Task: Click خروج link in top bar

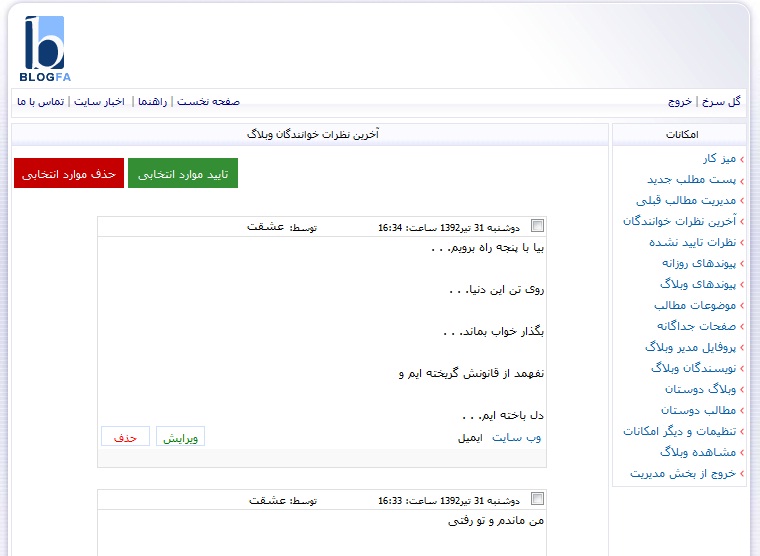Action: (x=680, y=102)
